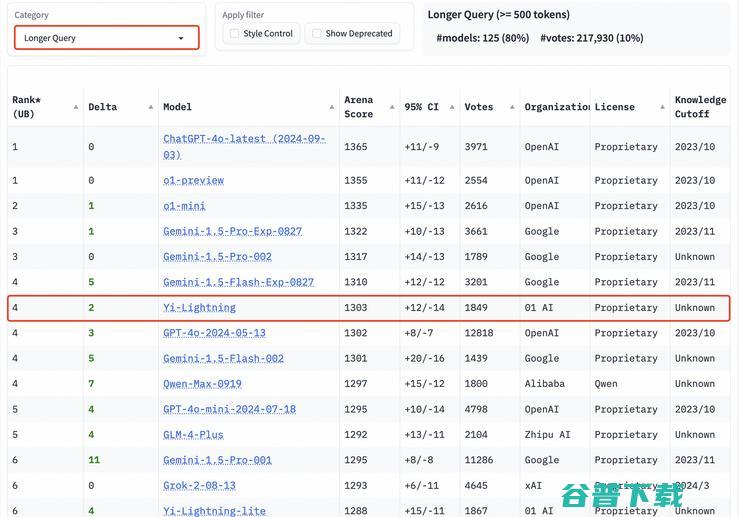This screenshot has height=517, width=740.
Task: Click the xAI organization cell
Action: 533,486
